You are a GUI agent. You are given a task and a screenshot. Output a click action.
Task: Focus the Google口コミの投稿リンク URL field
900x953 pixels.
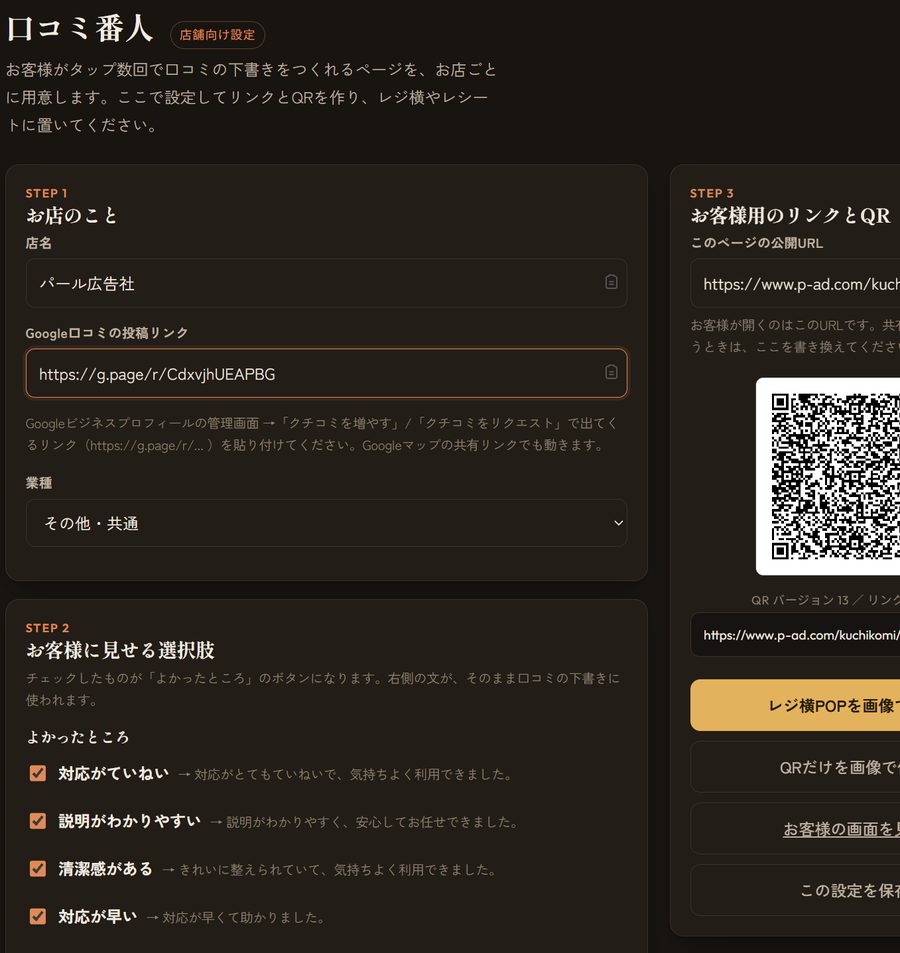coord(326,373)
